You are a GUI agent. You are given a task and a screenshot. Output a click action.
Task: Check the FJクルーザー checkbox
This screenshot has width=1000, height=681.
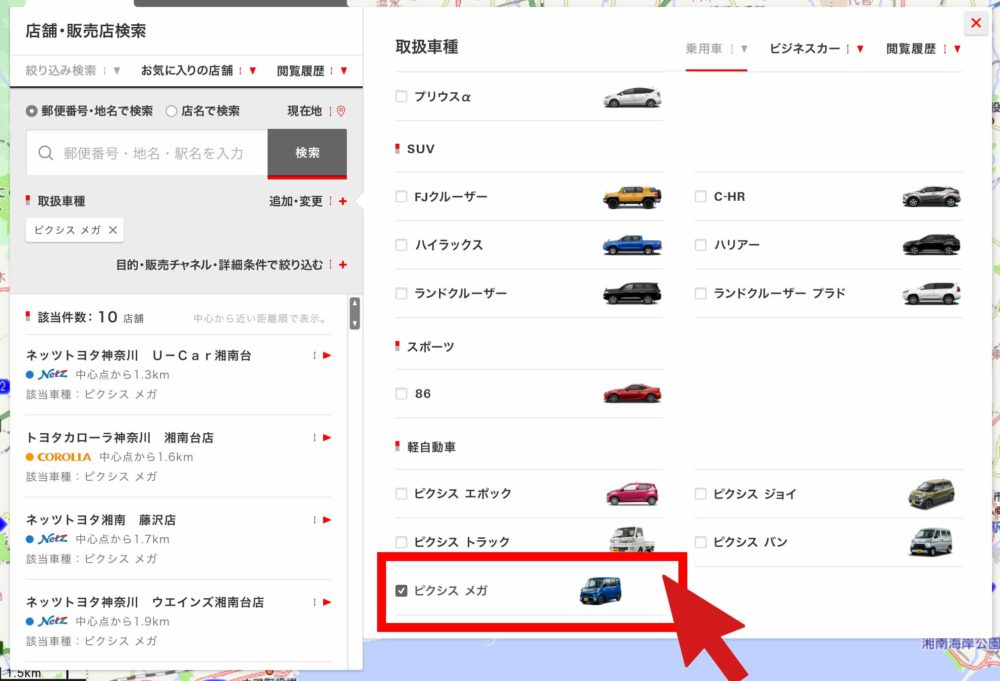[401, 196]
